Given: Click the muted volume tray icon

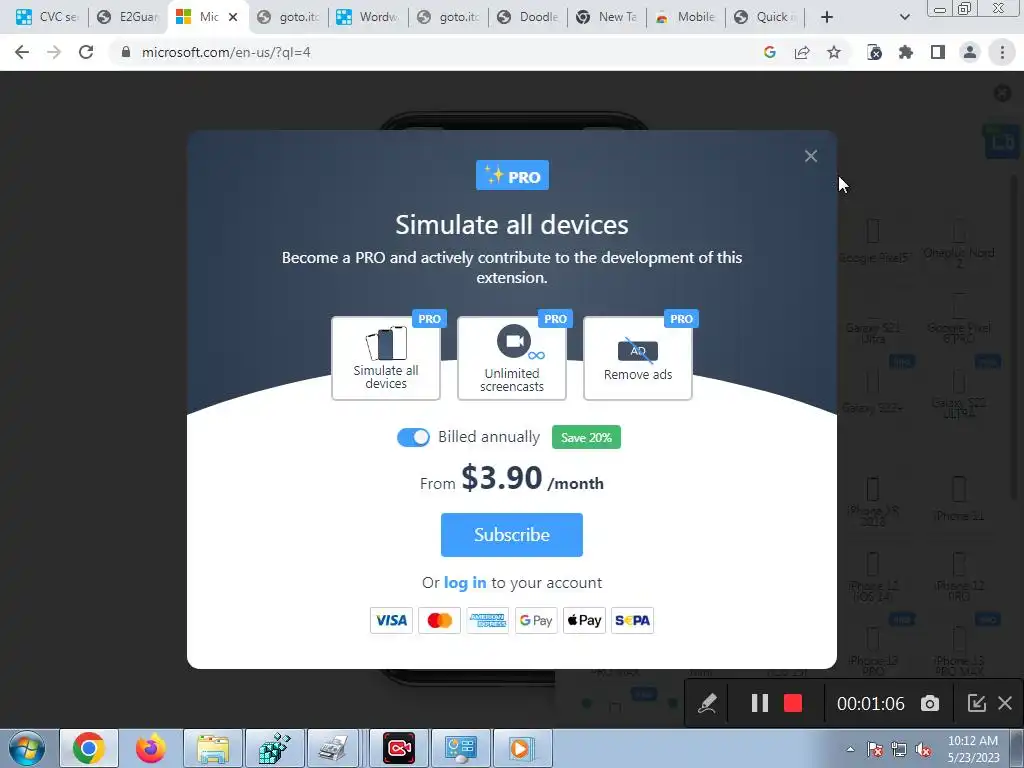Looking at the screenshot, I should click(923, 750).
